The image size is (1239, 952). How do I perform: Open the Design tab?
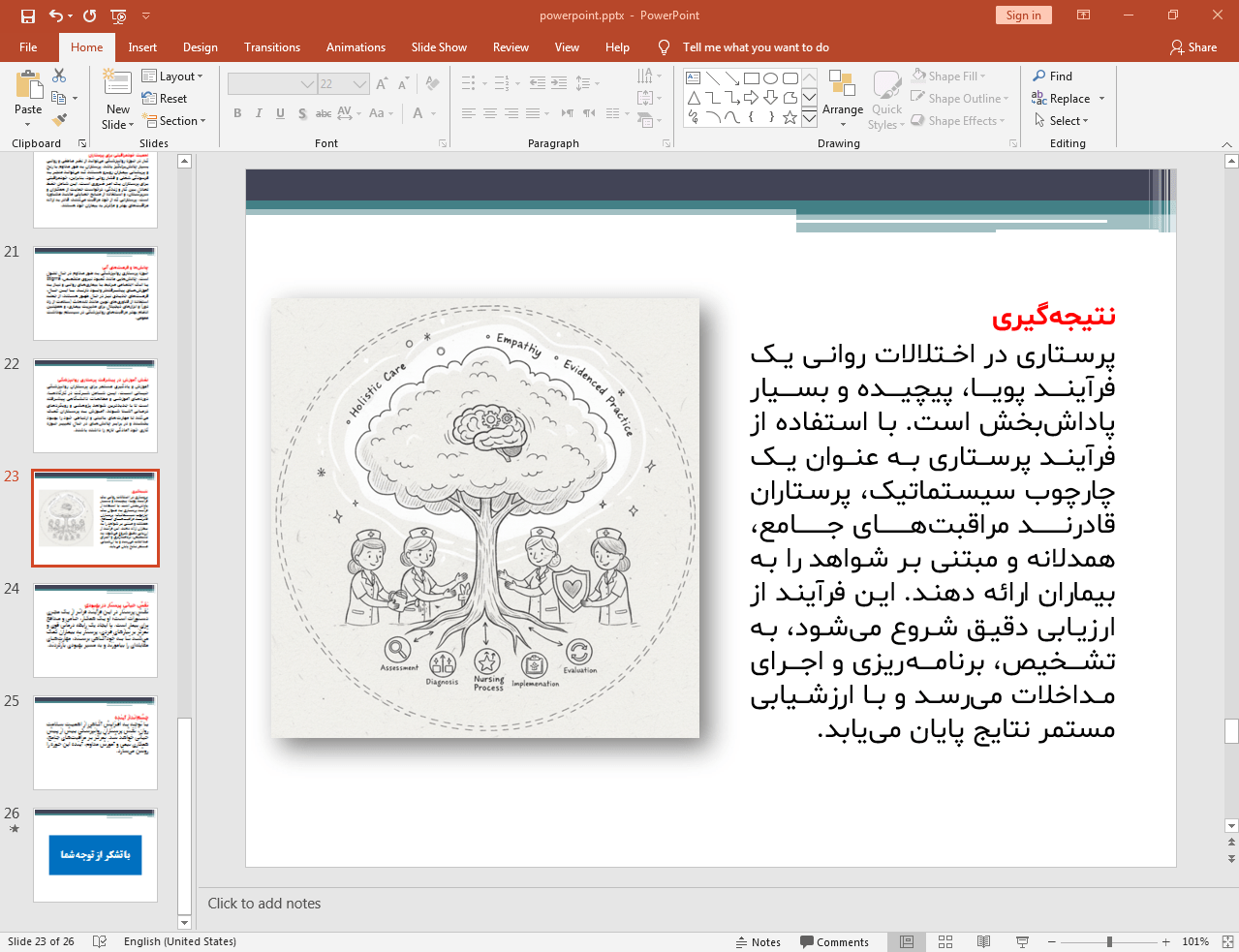tap(200, 47)
